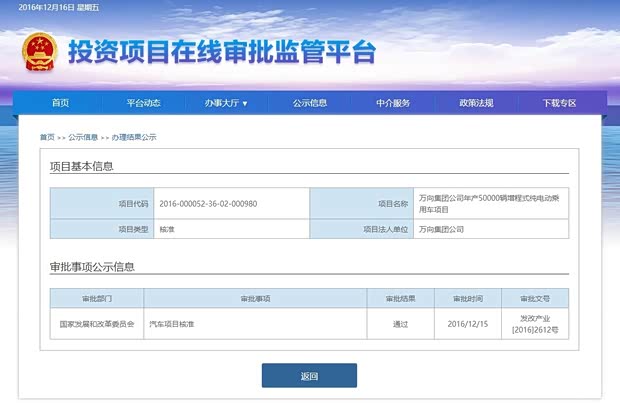Navigate to 政策法规 section

[476, 103]
